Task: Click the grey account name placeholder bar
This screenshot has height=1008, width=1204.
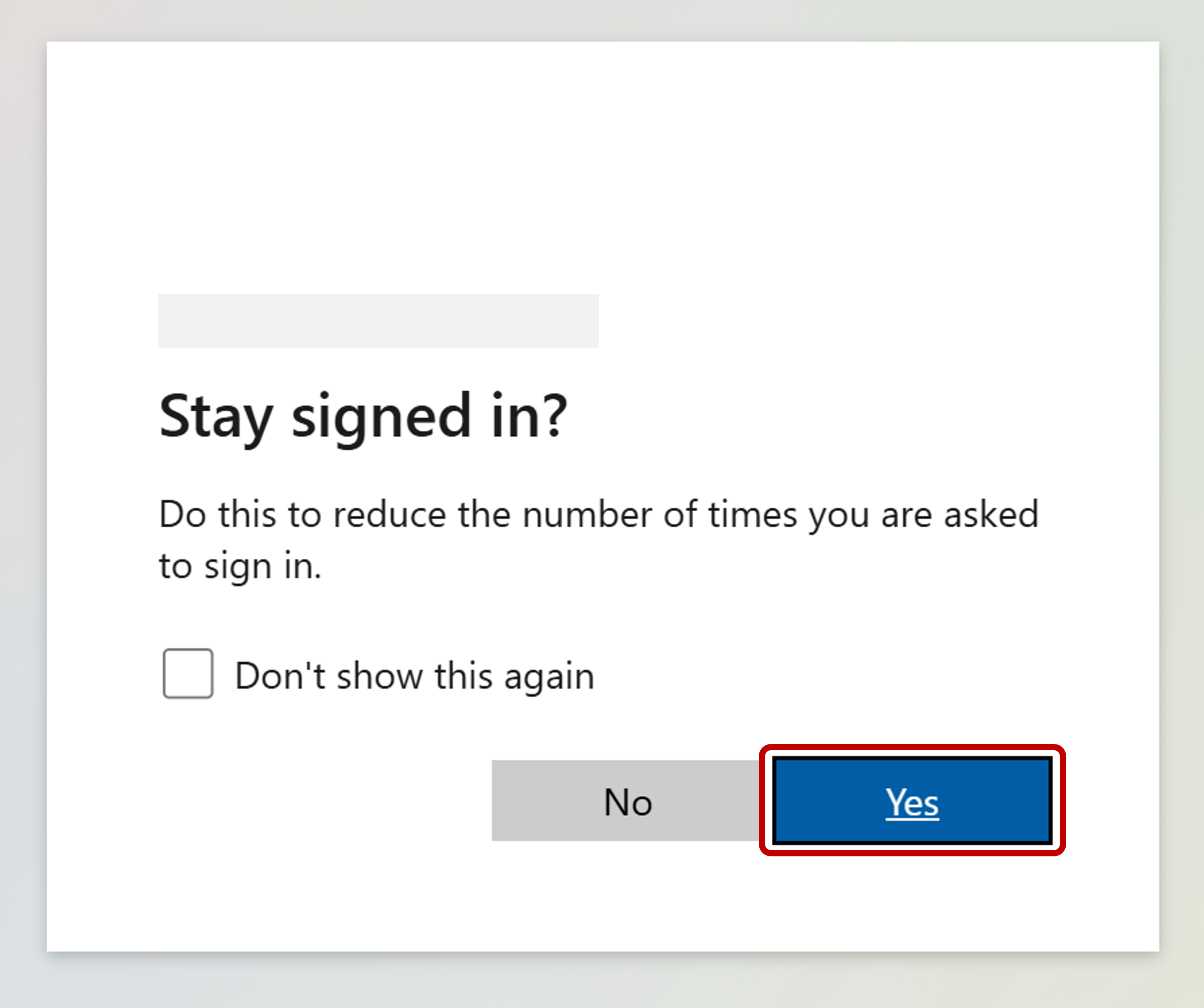Action: click(x=378, y=321)
